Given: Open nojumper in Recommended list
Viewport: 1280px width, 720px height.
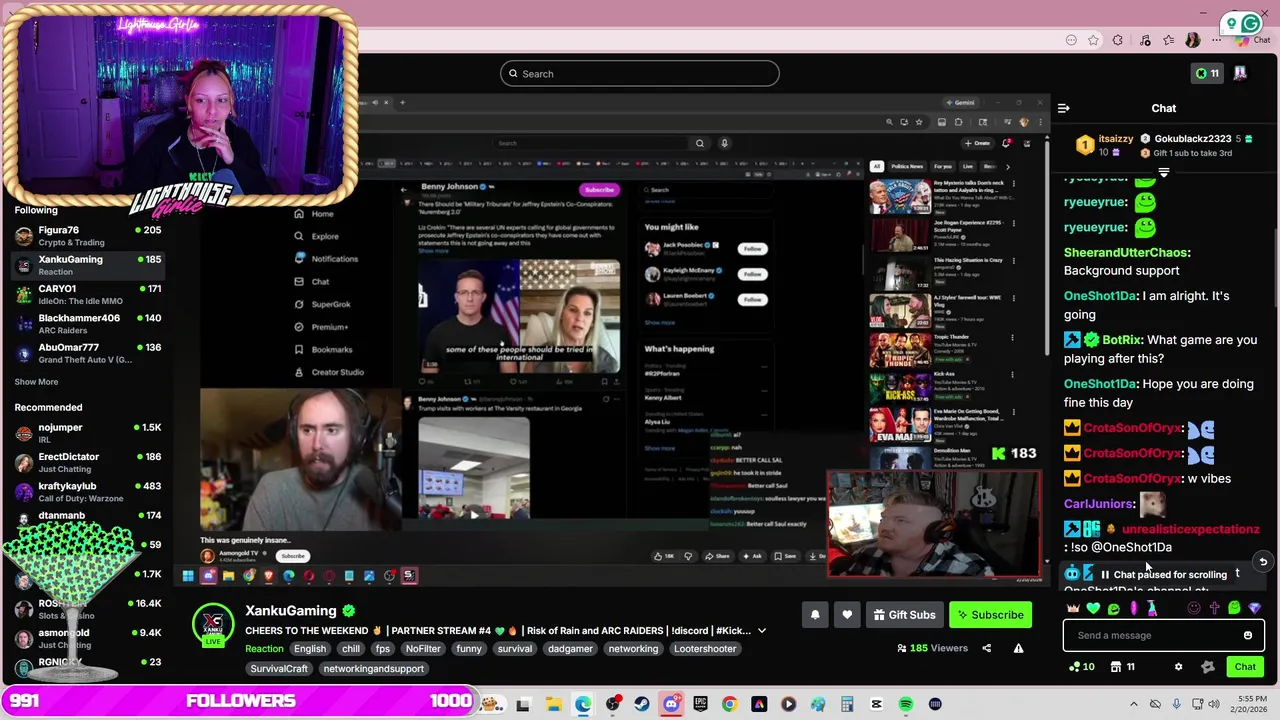Looking at the screenshot, I should point(88,433).
